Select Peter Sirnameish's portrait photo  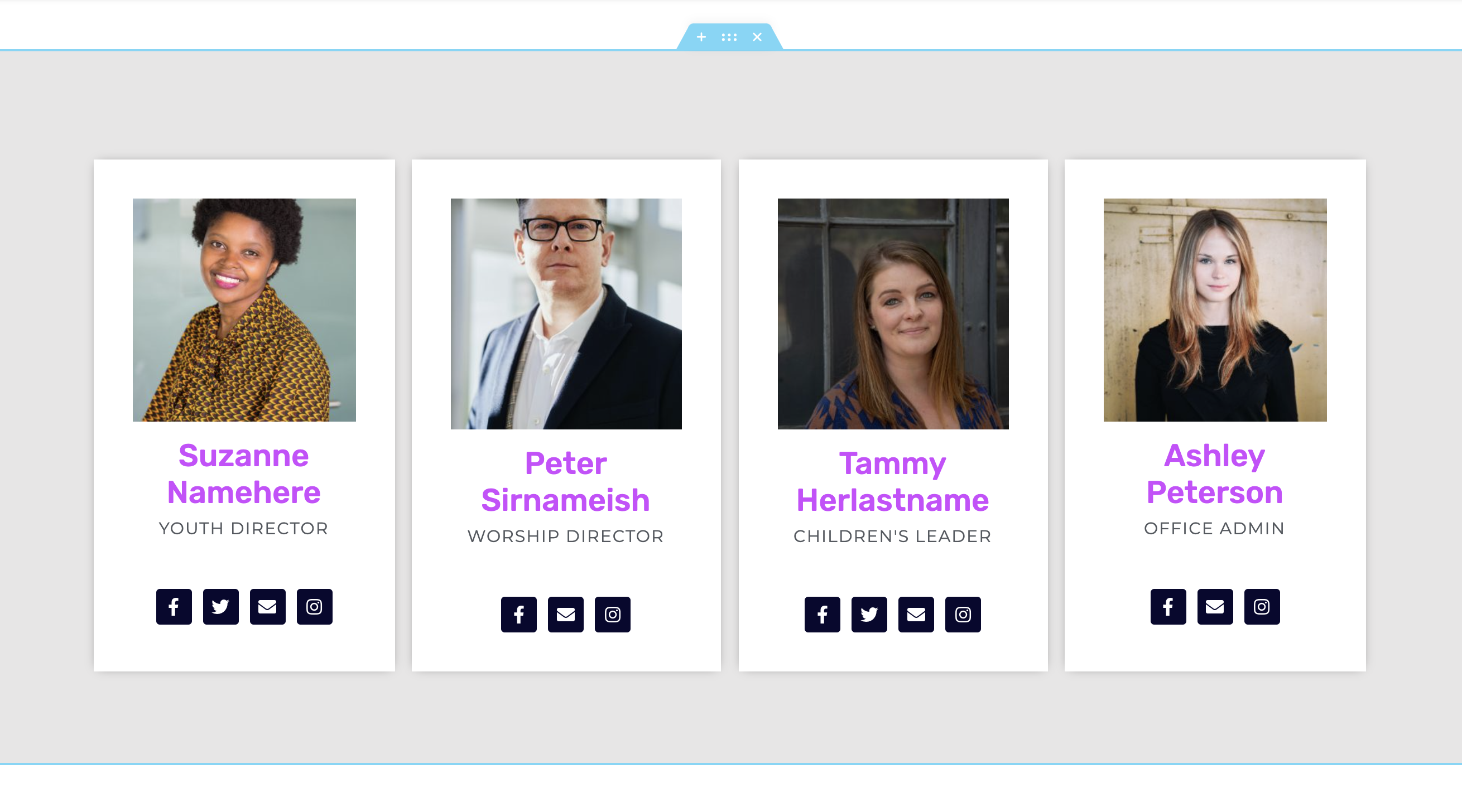566,313
